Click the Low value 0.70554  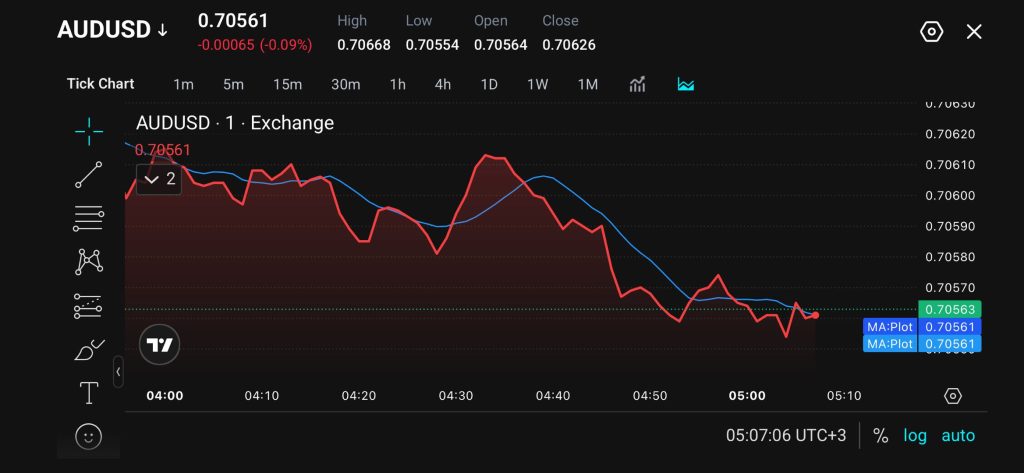click(432, 45)
